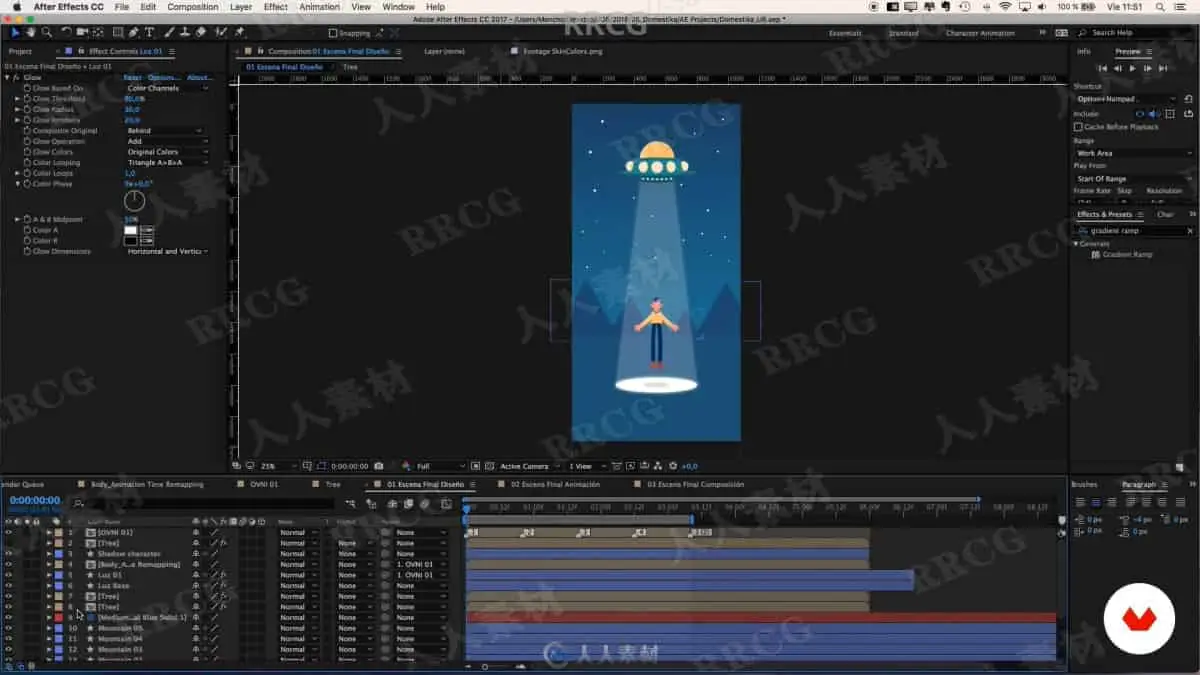Open Glow Colors Original Colors dropdown
The width and height of the screenshot is (1200, 675).
click(167, 152)
